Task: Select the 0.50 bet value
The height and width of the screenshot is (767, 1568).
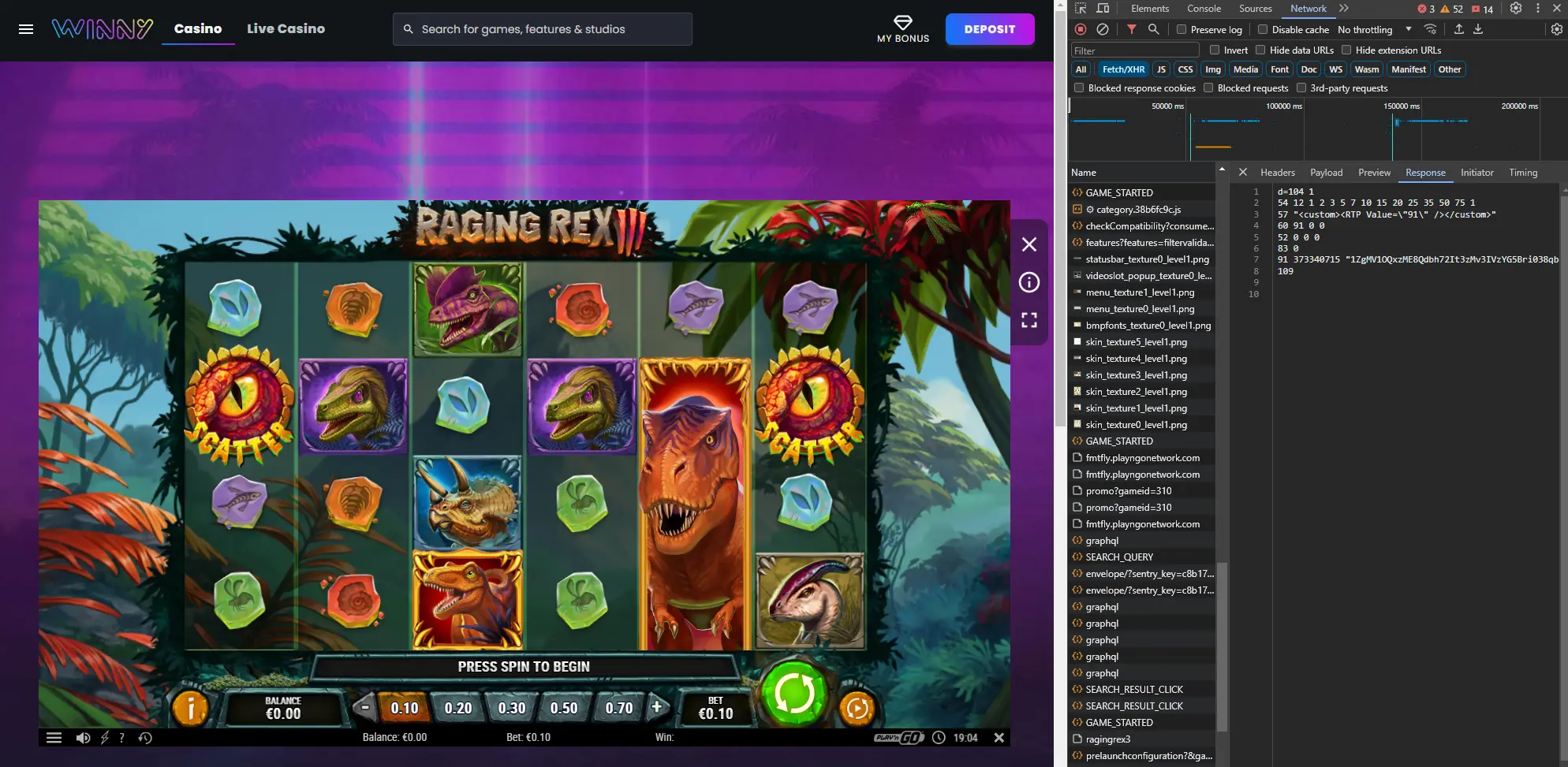Action: click(x=564, y=708)
